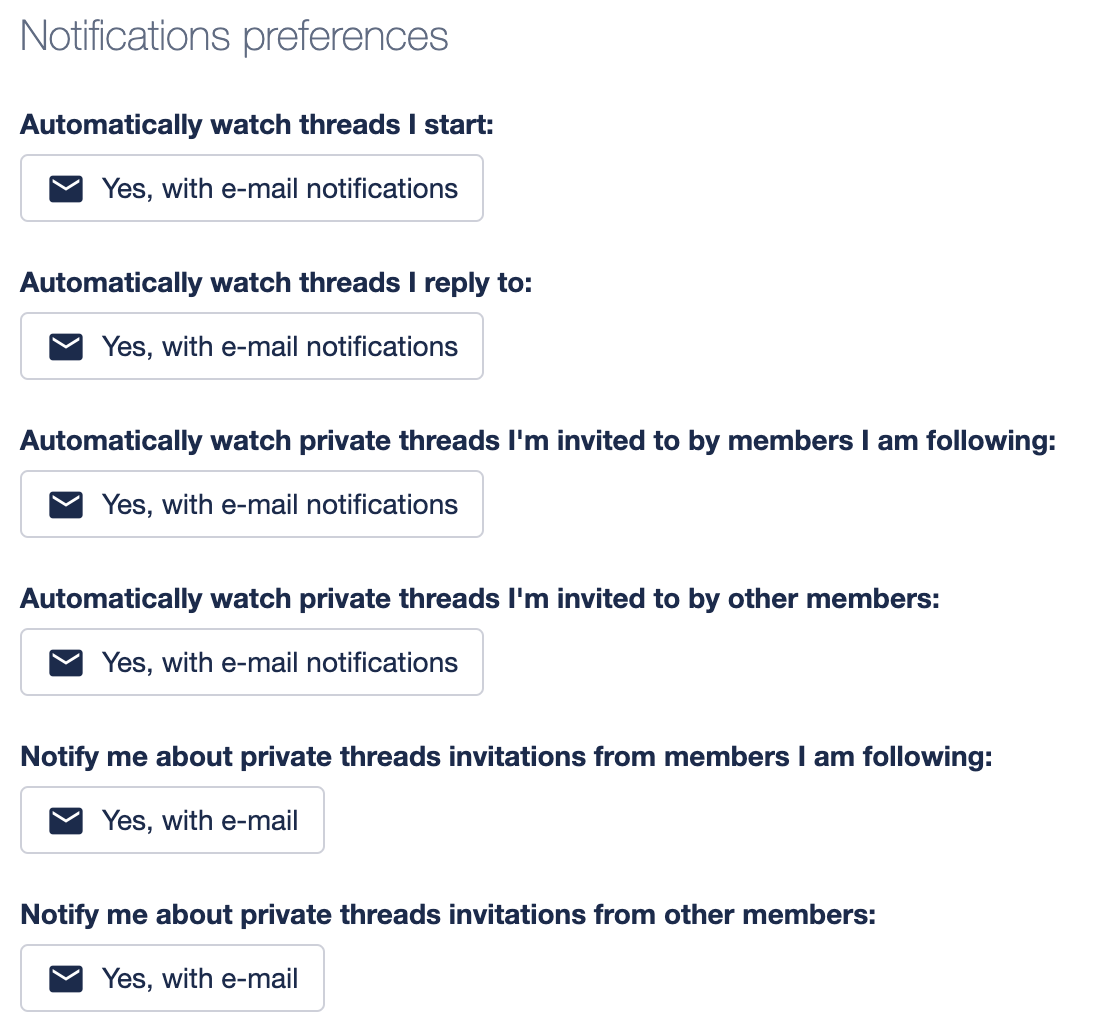Open invitation notification dropdown for followed members
The width and height of the screenshot is (1112, 1032).
coord(172,821)
